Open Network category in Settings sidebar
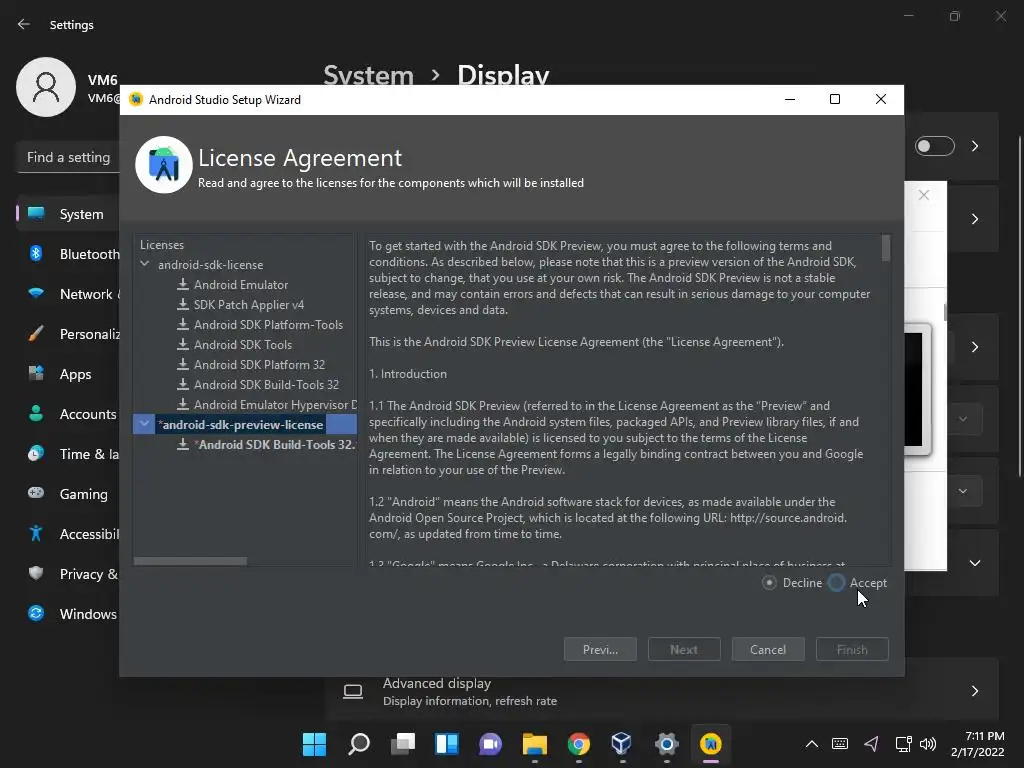This screenshot has height=768, width=1024. [x=69, y=294]
